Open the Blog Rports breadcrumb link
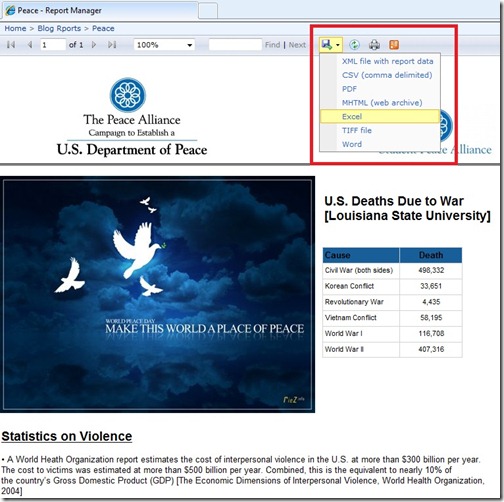This screenshot has width=504, height=502. click(59, 28)
